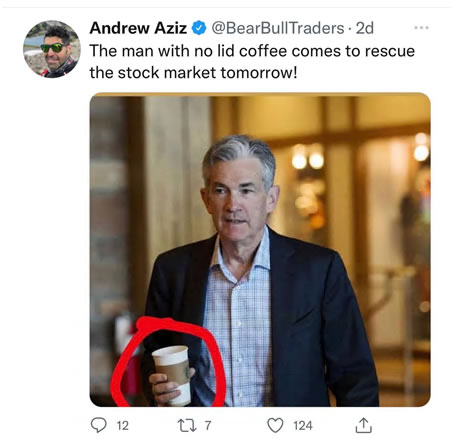Click the reply speech bubble icon
This screenshot has width=458, height=445.
[x=99, y=425]
